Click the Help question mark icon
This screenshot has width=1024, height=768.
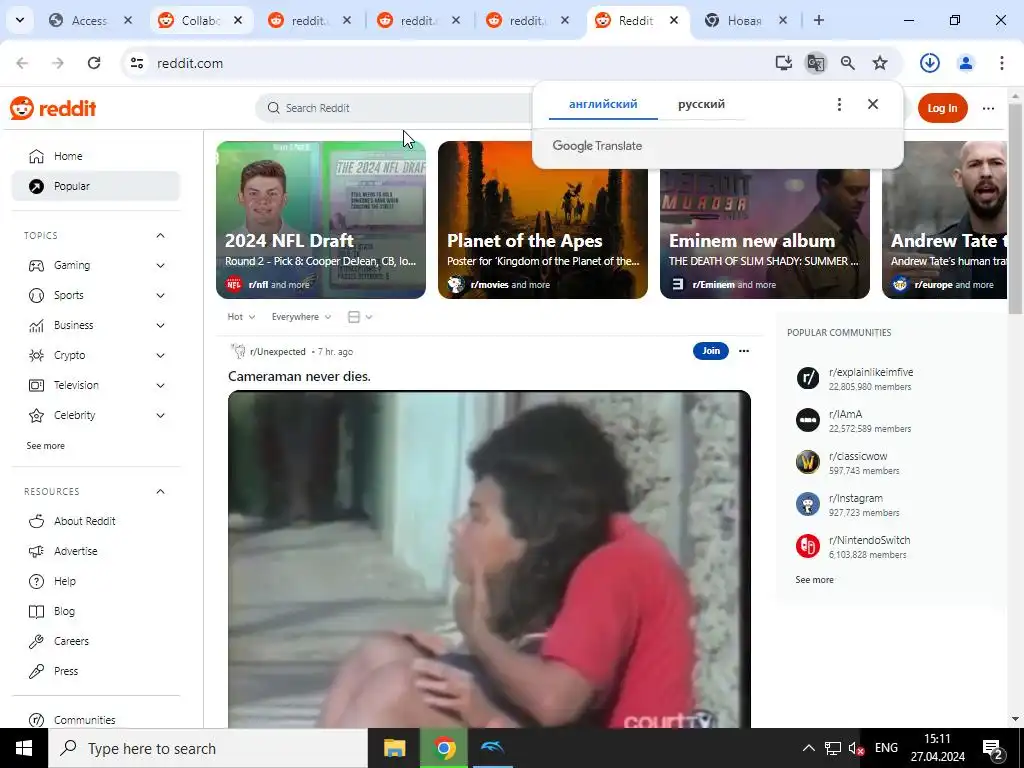point(37,581)
